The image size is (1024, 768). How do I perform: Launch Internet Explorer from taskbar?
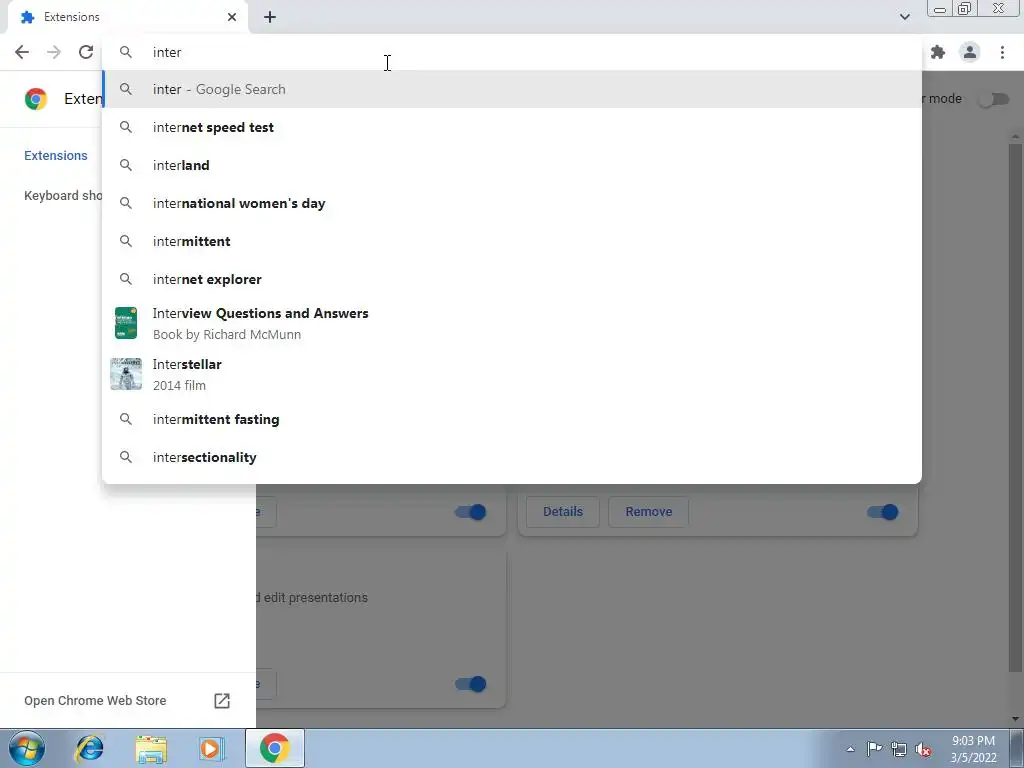click(89, 748)
